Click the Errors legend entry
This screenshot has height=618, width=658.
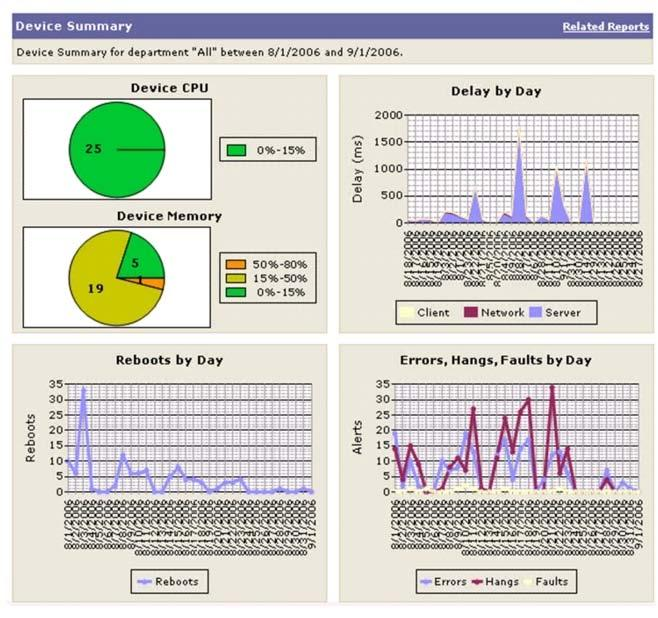(440, 581)
